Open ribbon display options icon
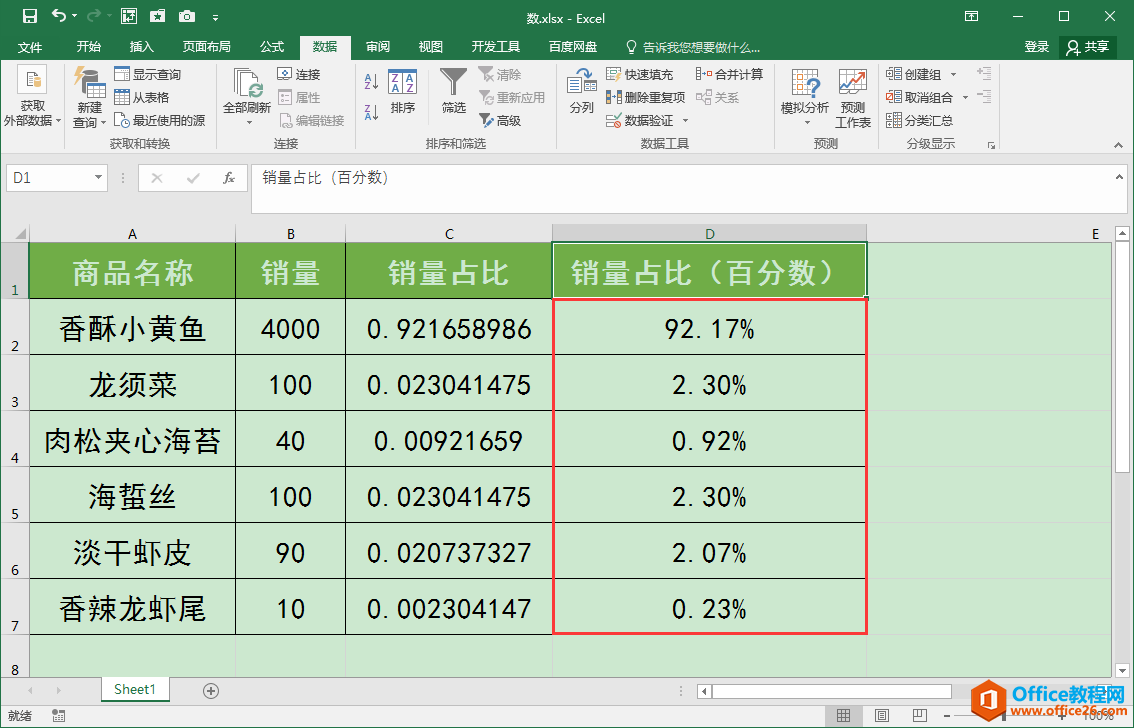1134x728 pixels. pyautogui.click(x=971, y=16)
